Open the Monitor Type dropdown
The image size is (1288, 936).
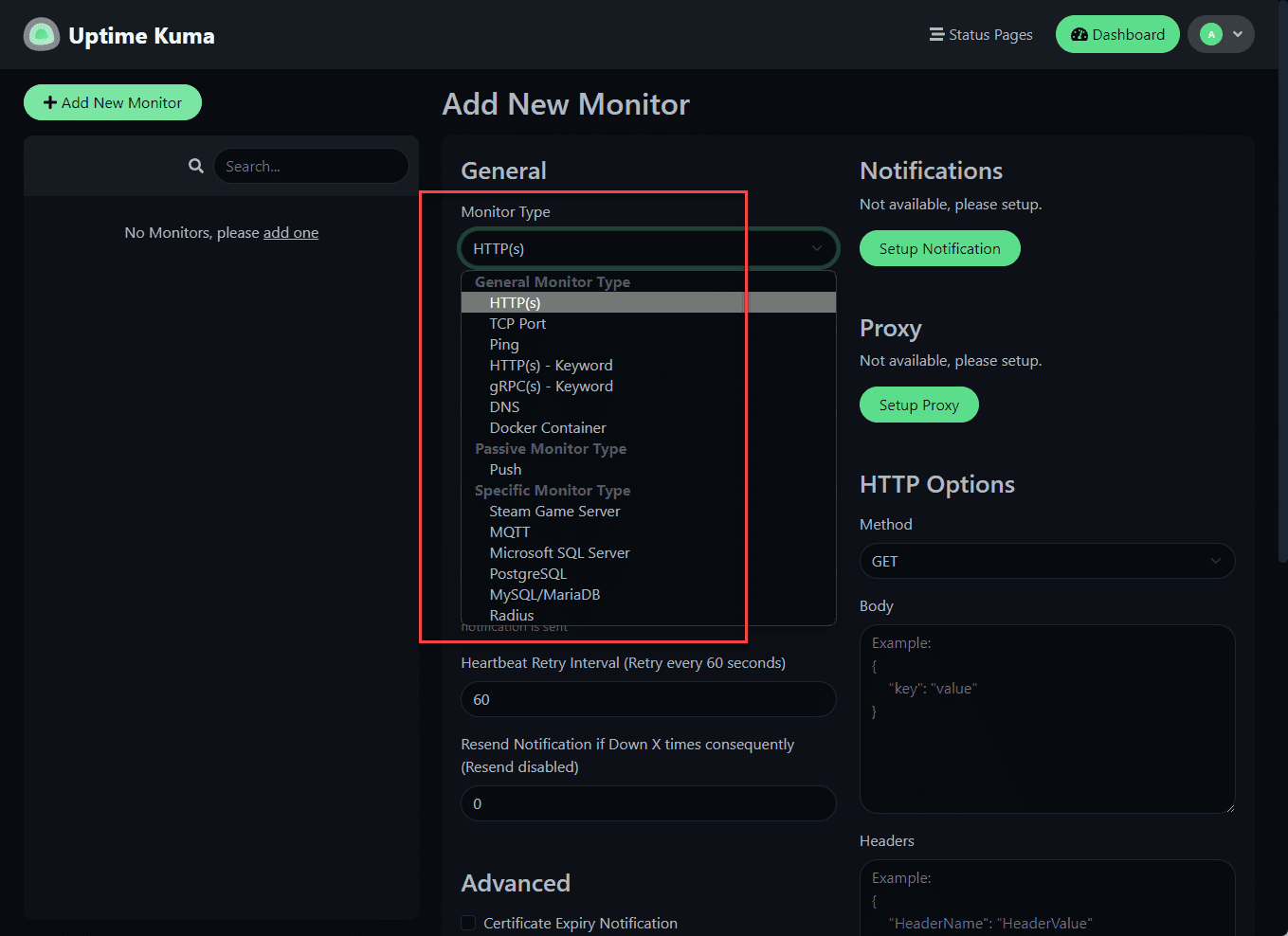click(648, 248)
